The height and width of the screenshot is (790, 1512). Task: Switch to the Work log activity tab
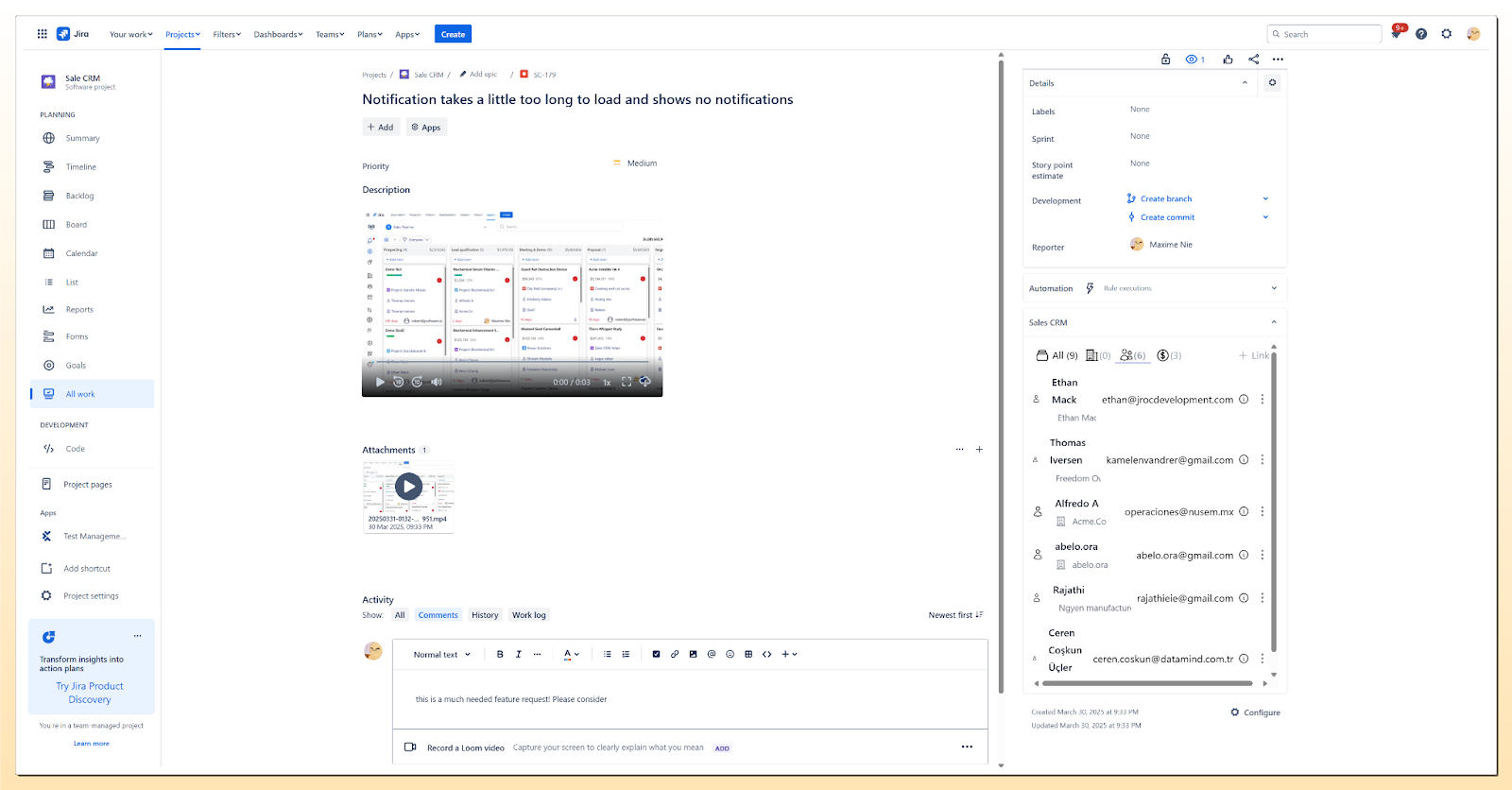[529, 615]
